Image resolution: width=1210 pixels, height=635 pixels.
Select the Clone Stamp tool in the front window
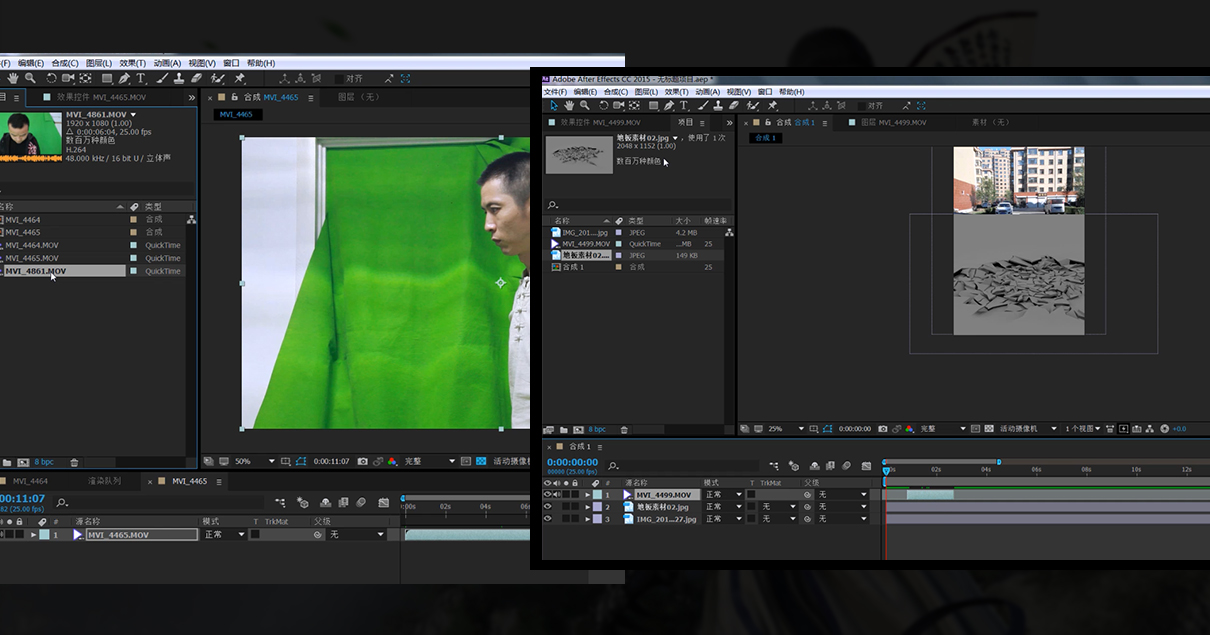(x=718, y=105)
